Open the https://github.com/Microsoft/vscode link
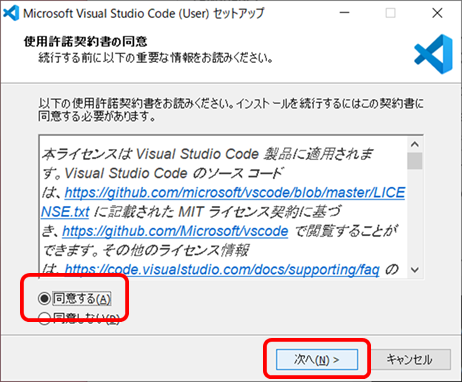Screen dimensions: 462x382 (175, 231)
